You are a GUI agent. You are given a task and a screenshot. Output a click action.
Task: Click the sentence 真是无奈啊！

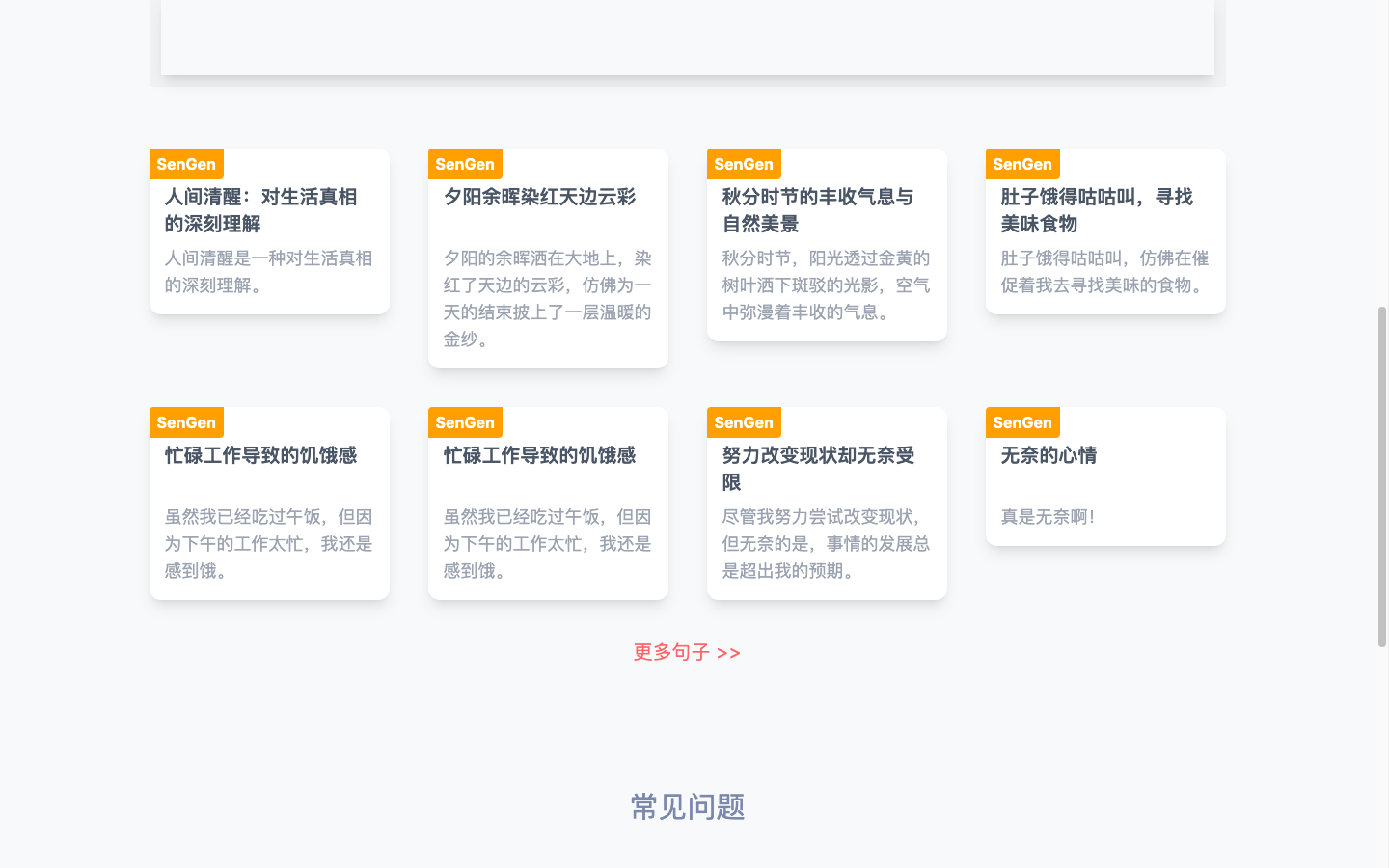pos(1049,517)
